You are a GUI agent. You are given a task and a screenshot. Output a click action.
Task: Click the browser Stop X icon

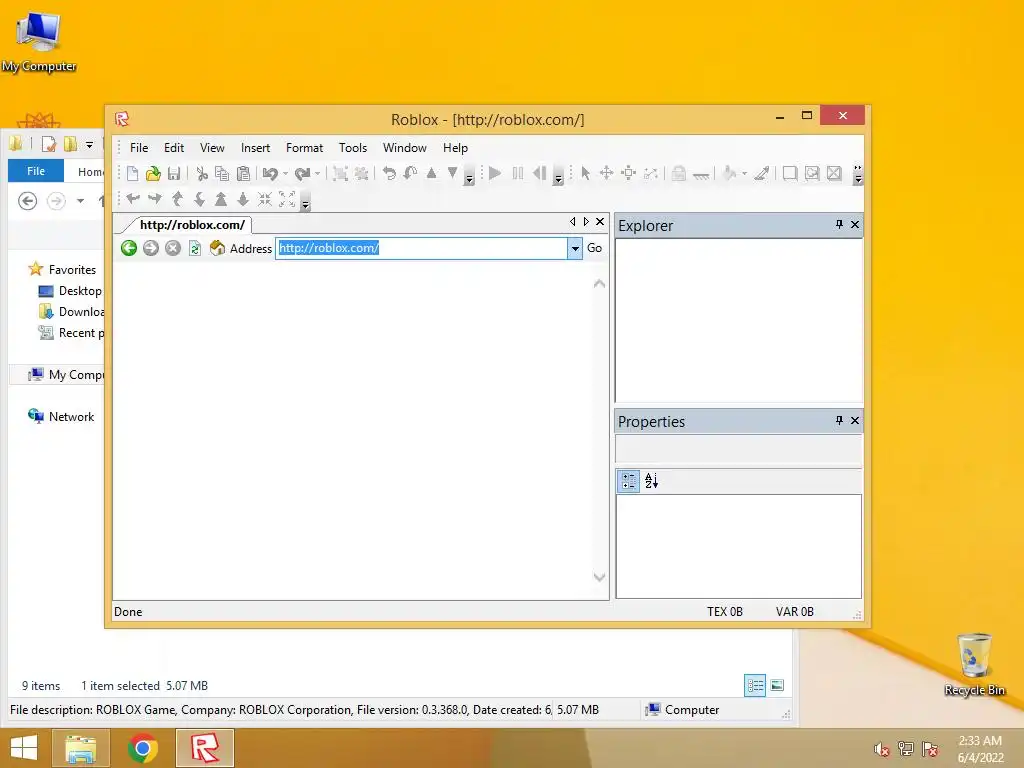[172, 248]
